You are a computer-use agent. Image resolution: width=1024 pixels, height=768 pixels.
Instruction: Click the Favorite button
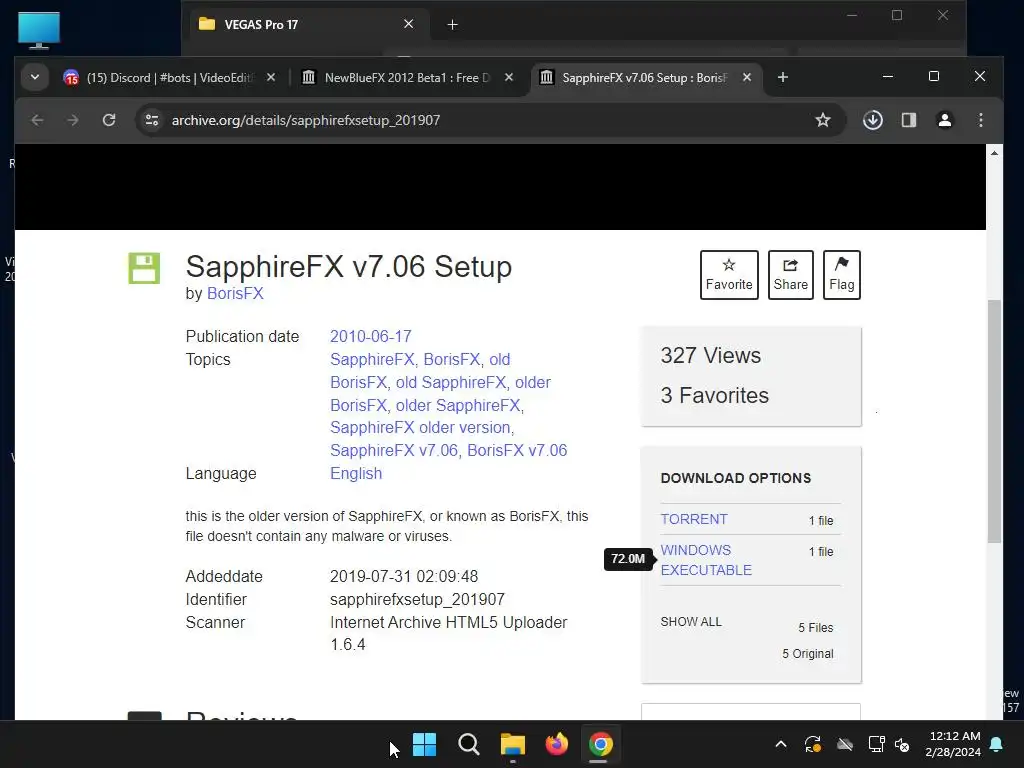729,275
